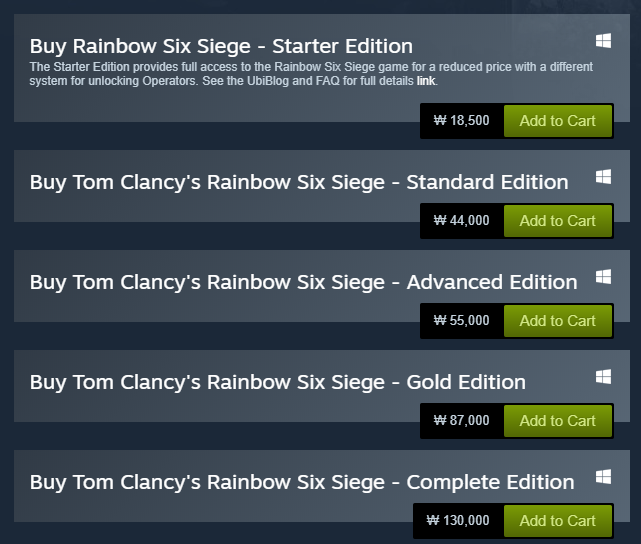Click the ₩ 18,500 price label
Image resolution: width=641 pixels, height=544 pixels.
pyautogui.click(x=462, y=121)
